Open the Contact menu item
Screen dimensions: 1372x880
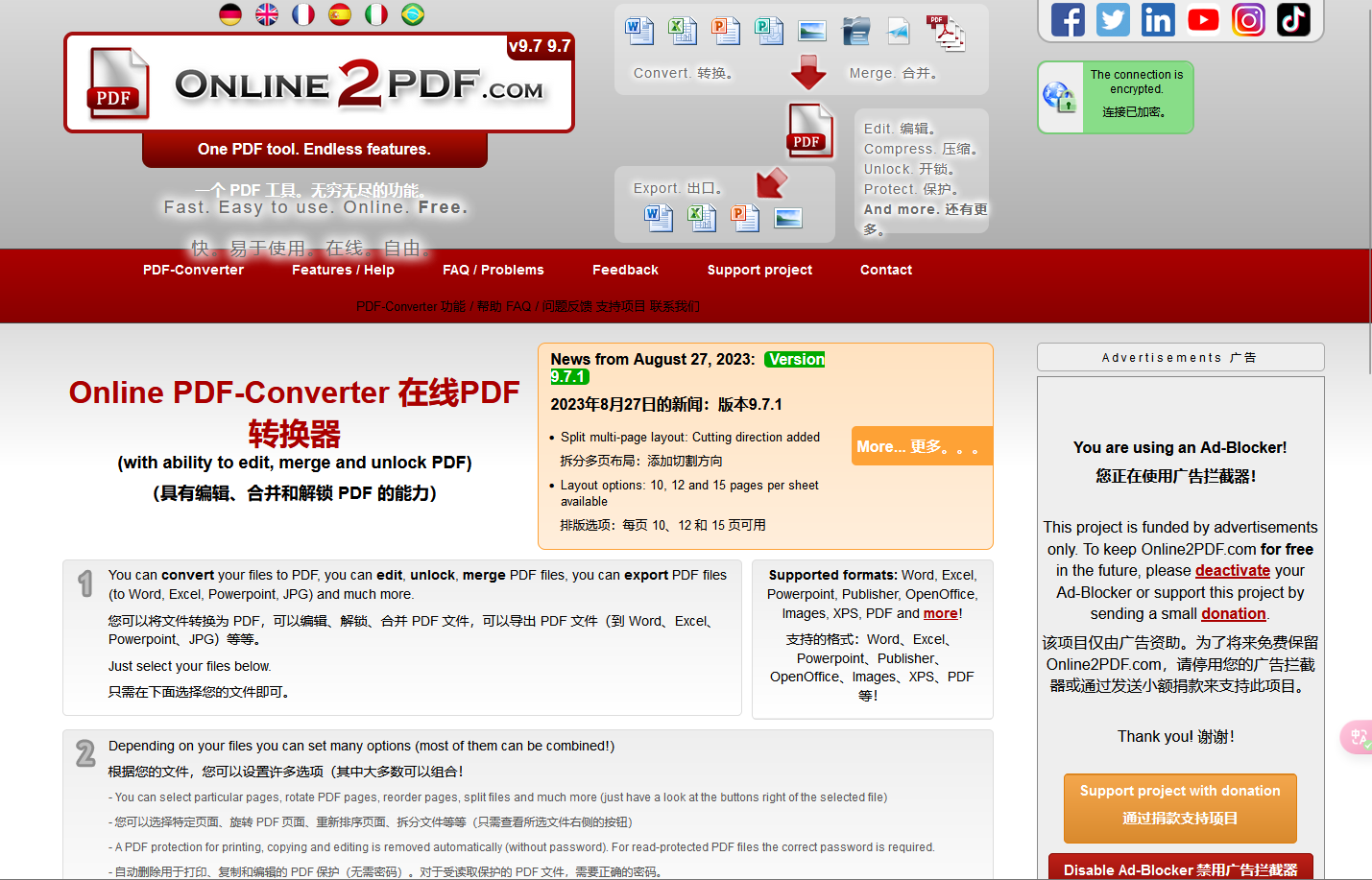(886, 270)
